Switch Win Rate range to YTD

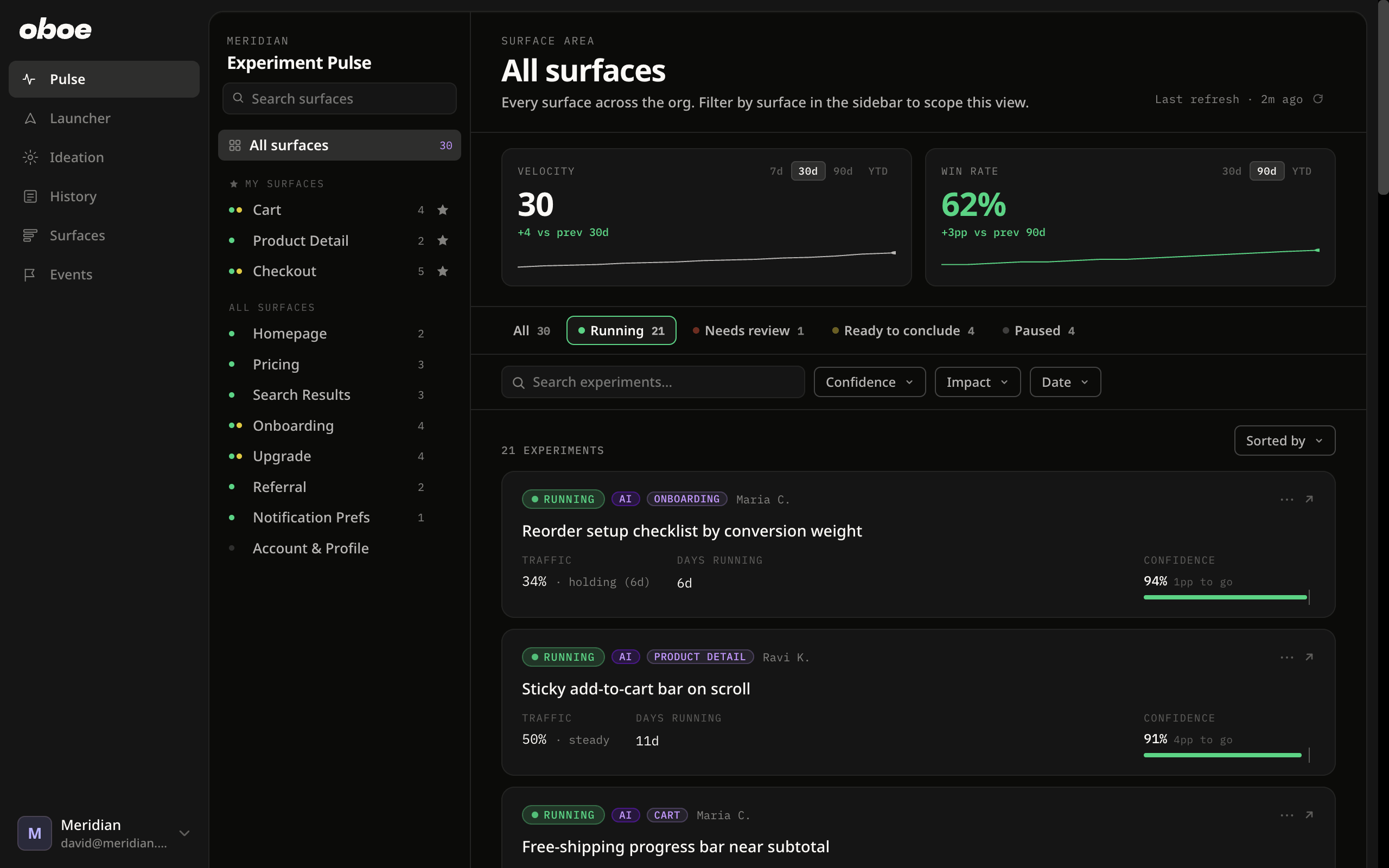pyautogui.click(x=1301, y=171)
